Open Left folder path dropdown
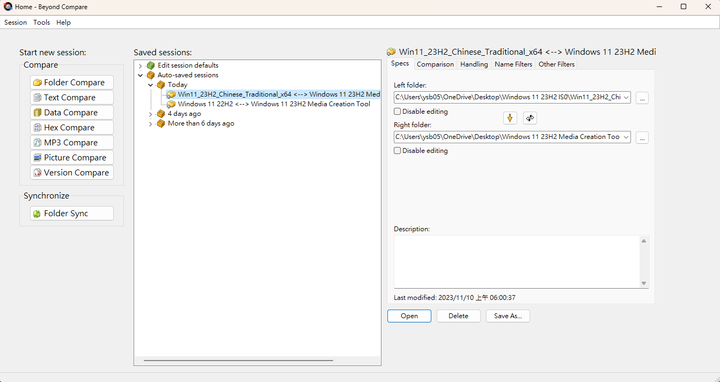This screenshot has height=382, width=720. 626,98
